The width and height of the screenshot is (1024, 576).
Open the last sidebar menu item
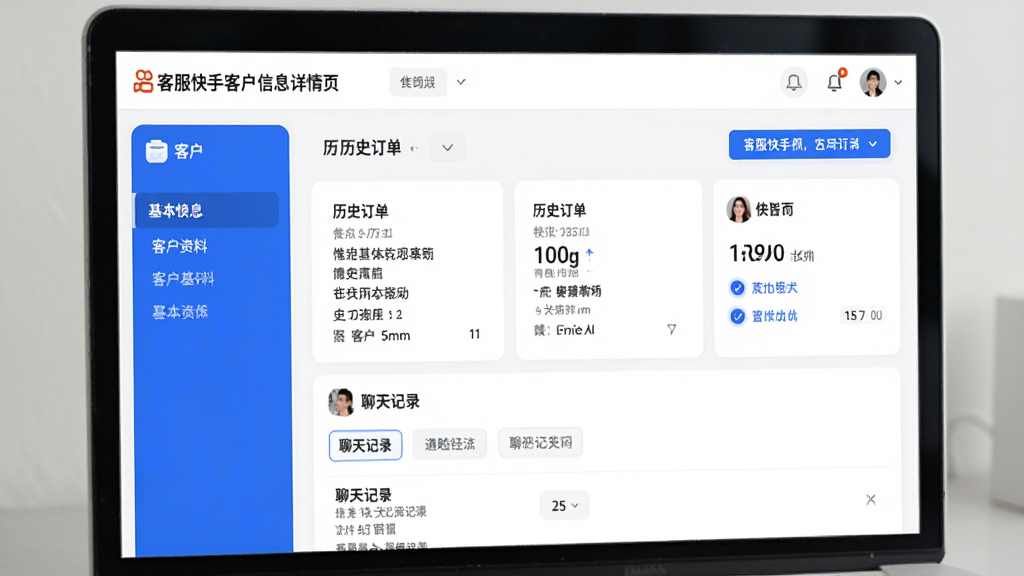(x=180, y=312)
